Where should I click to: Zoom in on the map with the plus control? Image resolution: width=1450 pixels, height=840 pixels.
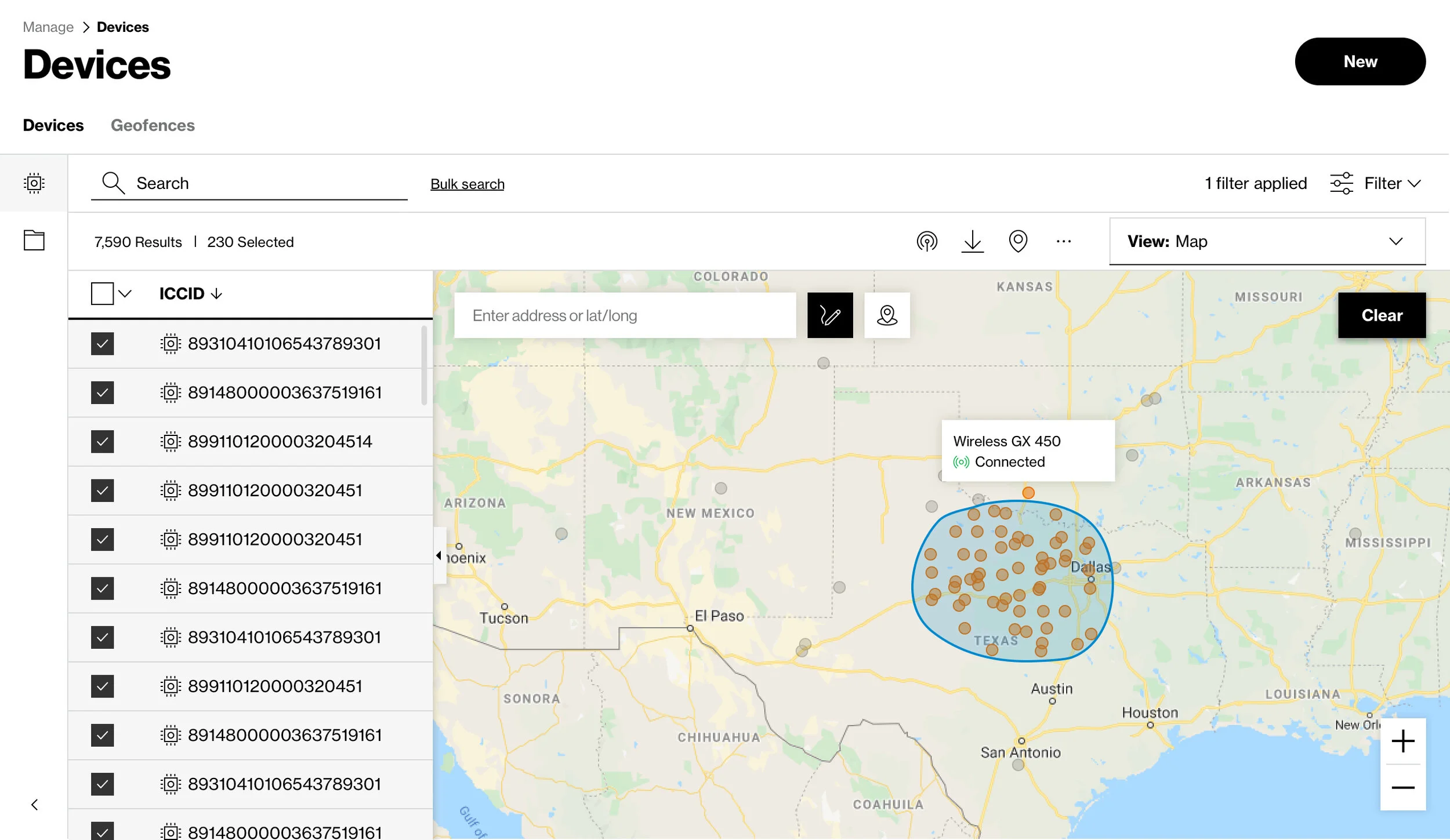1403,740
